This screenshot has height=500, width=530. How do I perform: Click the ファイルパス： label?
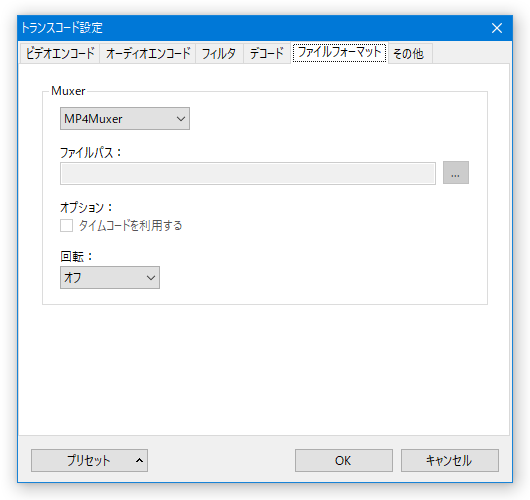(x=91, y=152)
